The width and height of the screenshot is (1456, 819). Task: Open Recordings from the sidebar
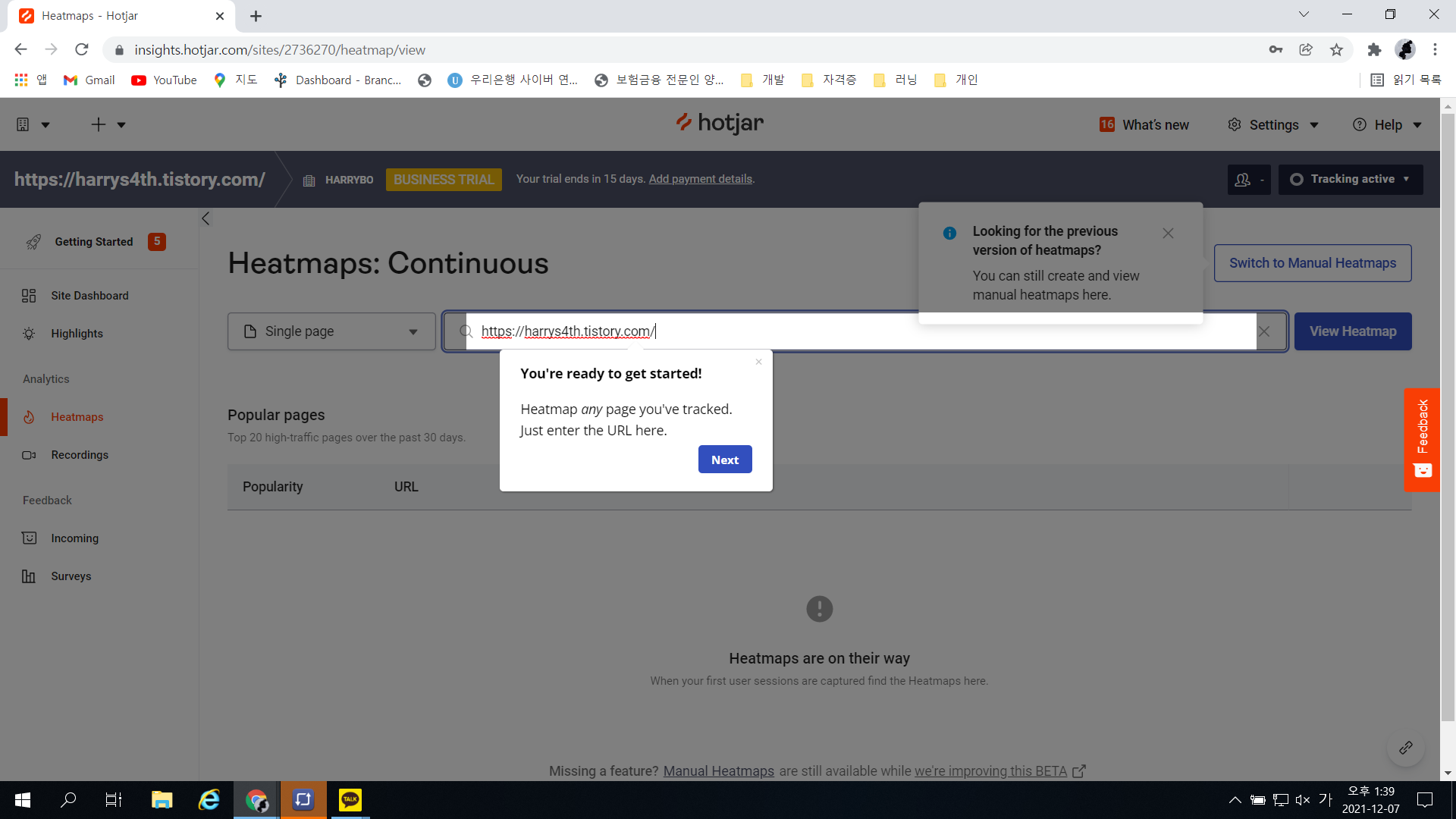click(79, 455)
